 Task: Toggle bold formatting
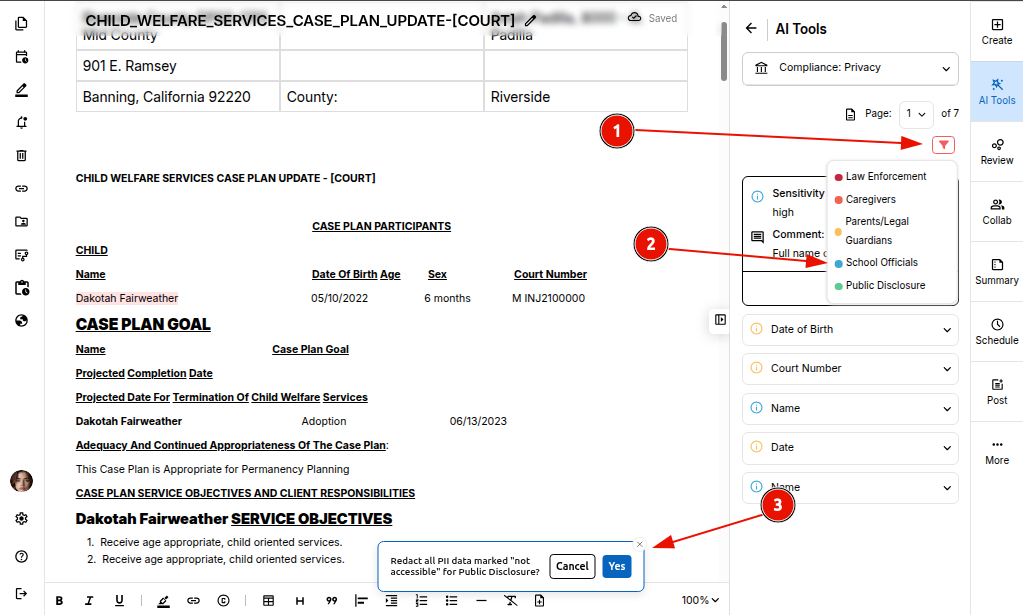pyautogui.click(x=59, y=600)
